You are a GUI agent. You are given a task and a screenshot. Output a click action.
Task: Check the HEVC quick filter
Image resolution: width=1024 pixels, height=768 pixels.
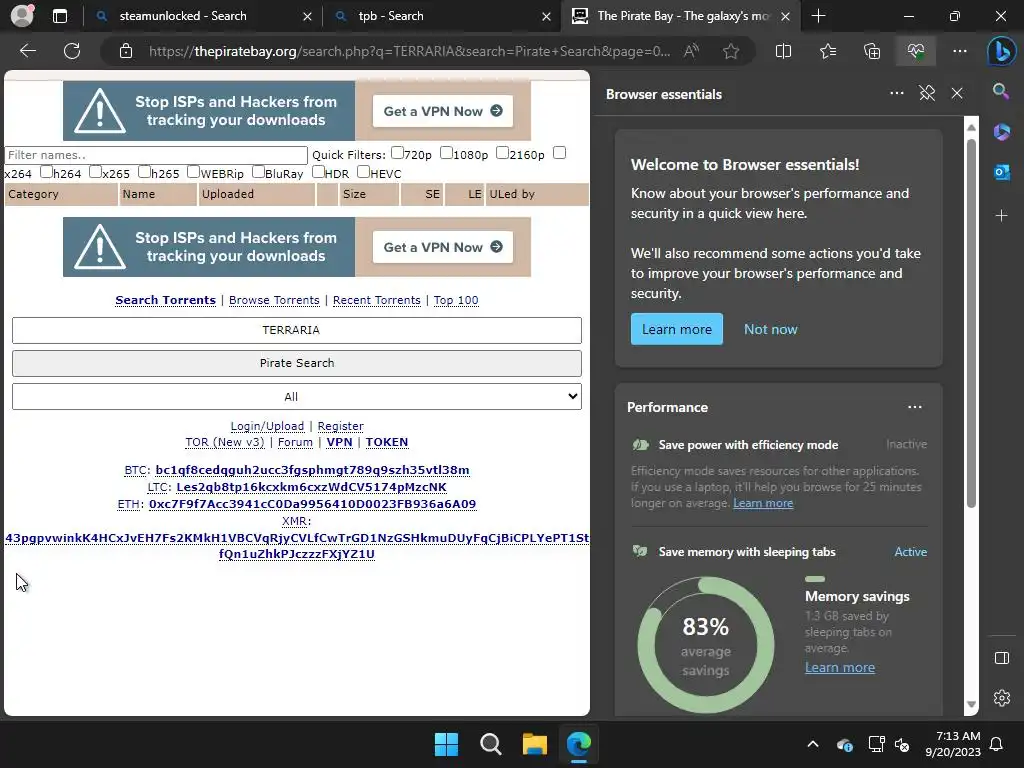tap(364, 172)
